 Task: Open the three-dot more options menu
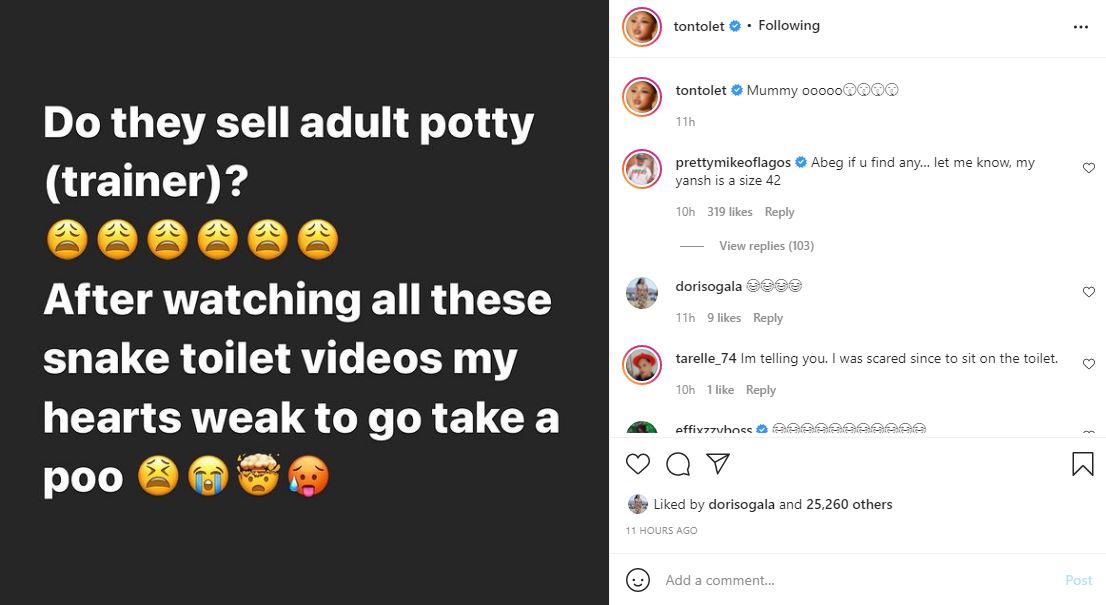tap(1080, 27)
